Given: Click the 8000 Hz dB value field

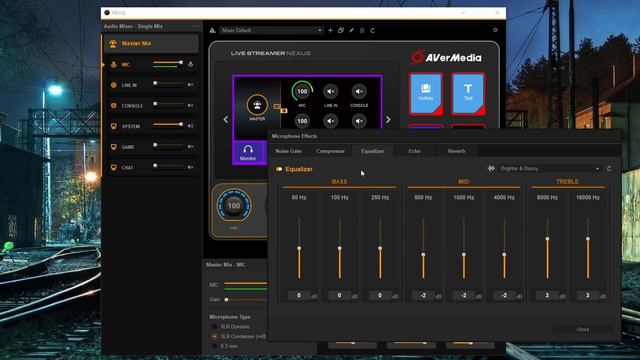Looking at the screenshot, I should (547, 295).
